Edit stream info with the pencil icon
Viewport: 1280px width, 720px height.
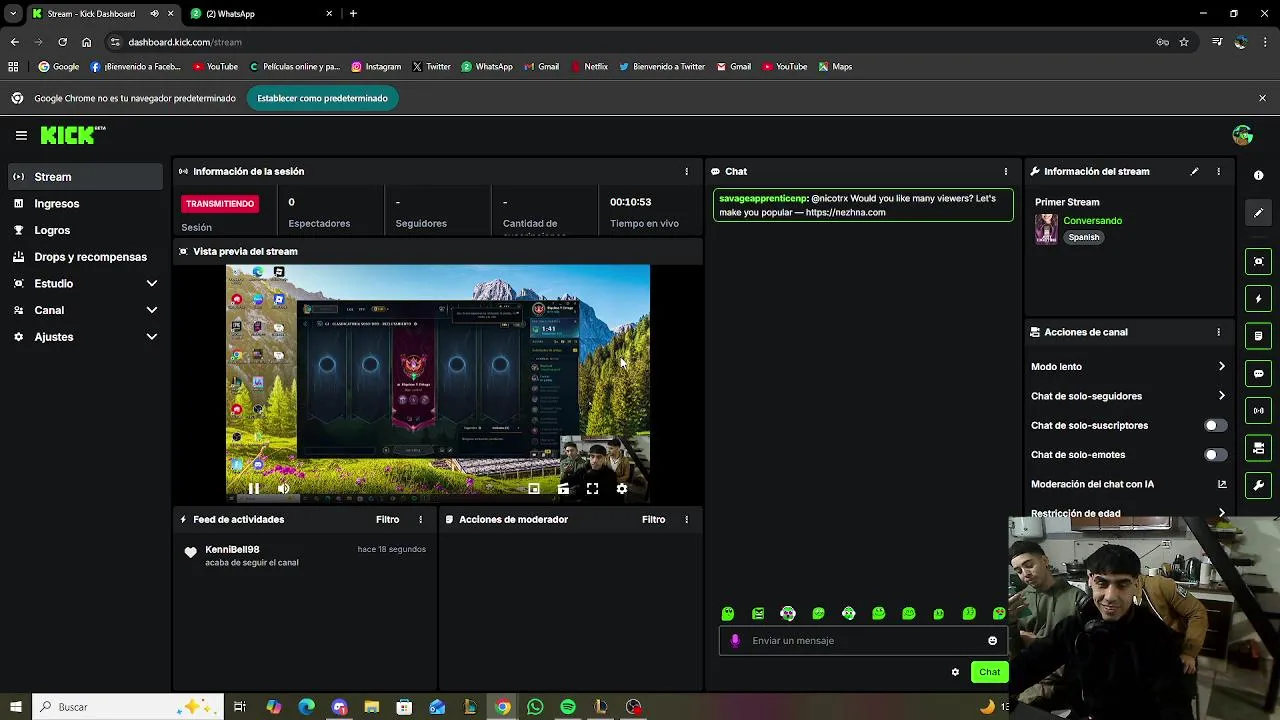pos(1194,171)
